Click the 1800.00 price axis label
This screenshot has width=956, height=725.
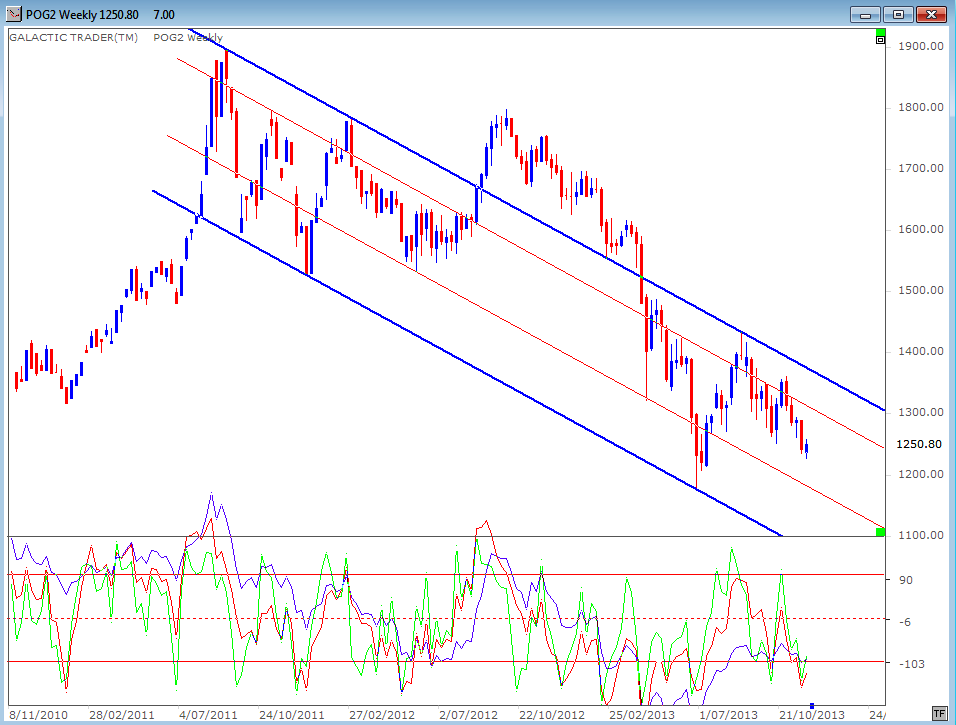pos(921,107)
